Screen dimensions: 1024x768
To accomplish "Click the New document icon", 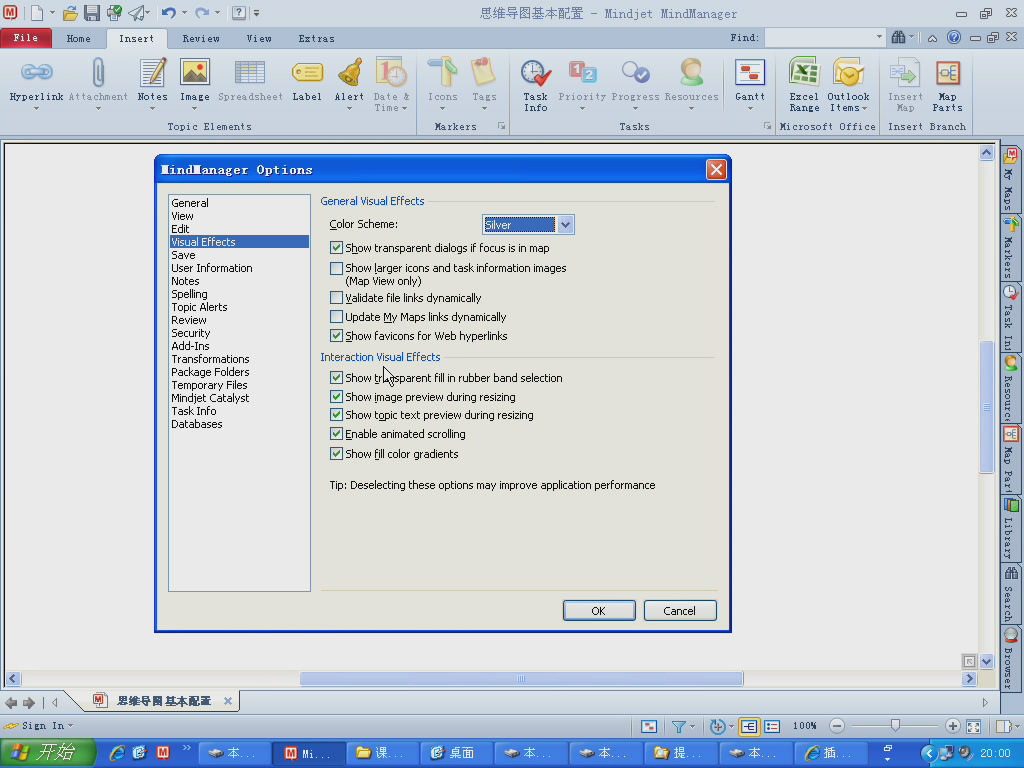I will tap(37, 12).
